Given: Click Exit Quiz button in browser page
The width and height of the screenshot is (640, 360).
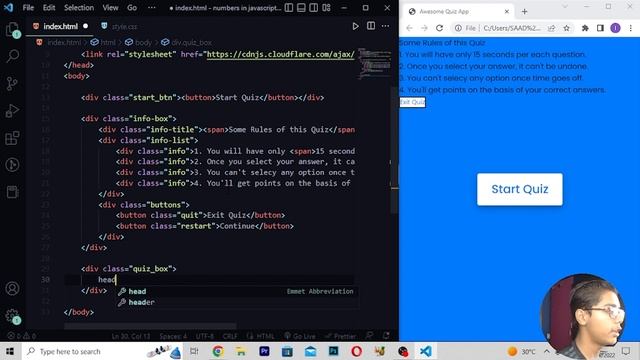Looking at the screenshot, I should [x=412, y=102].
